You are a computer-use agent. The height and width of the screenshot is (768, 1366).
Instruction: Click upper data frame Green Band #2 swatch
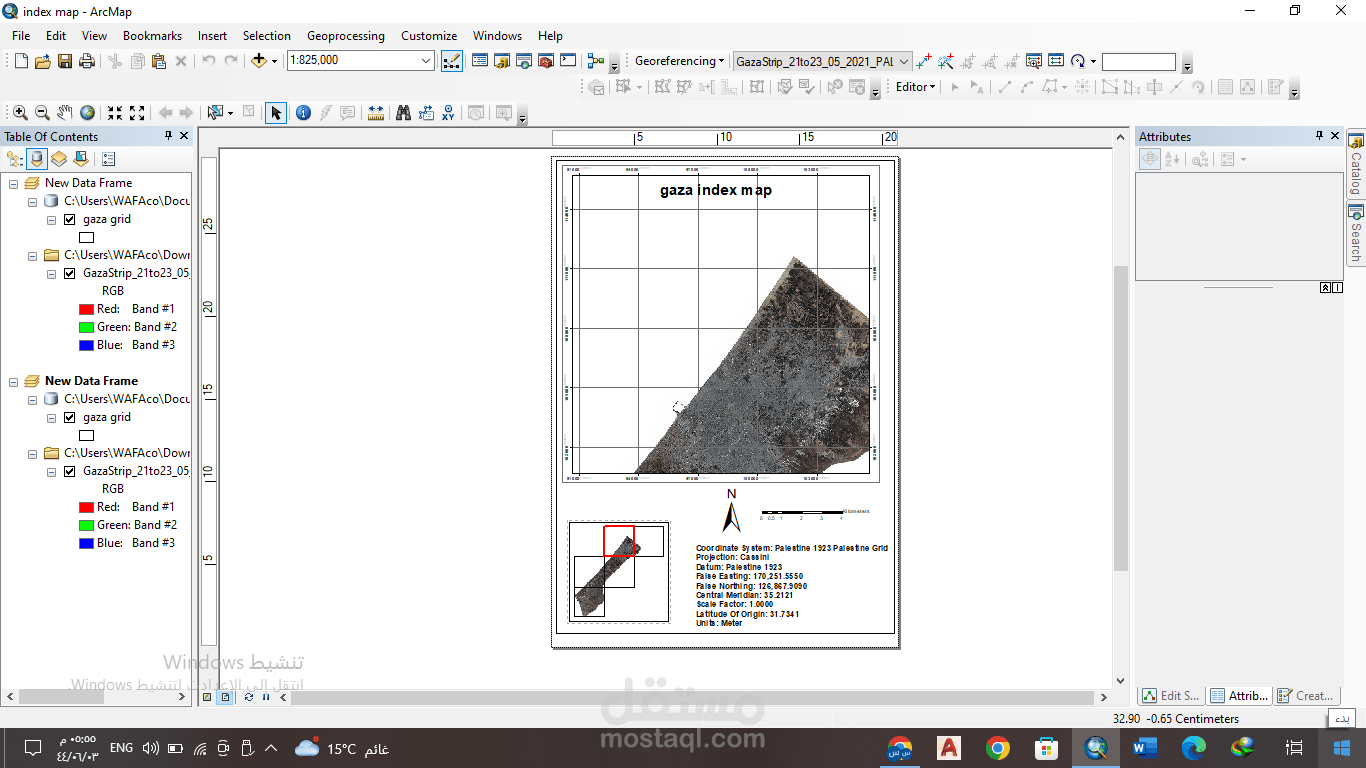86,327
